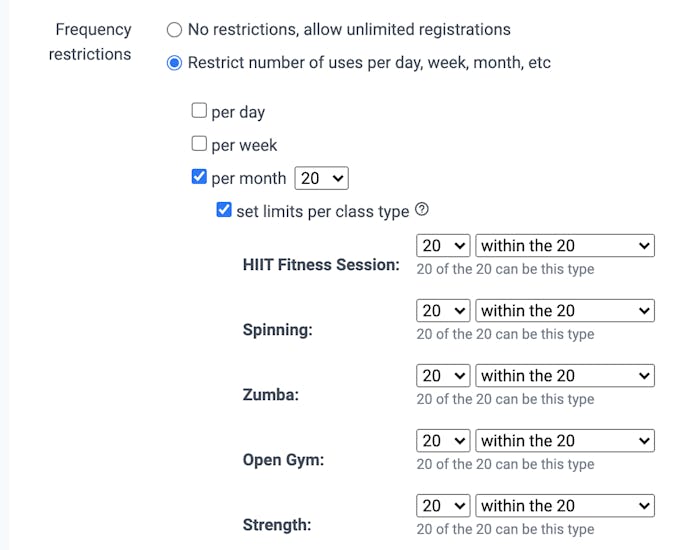
Task: Open the Open Gym count dropdown
Action: (x=443, y=440)
